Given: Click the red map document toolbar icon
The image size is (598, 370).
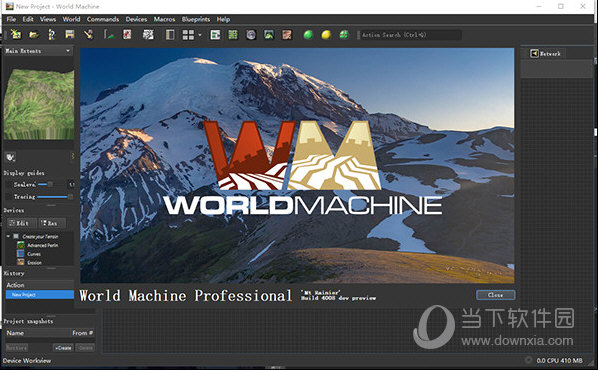Looking at the screenshot, I should click(127, 35).
